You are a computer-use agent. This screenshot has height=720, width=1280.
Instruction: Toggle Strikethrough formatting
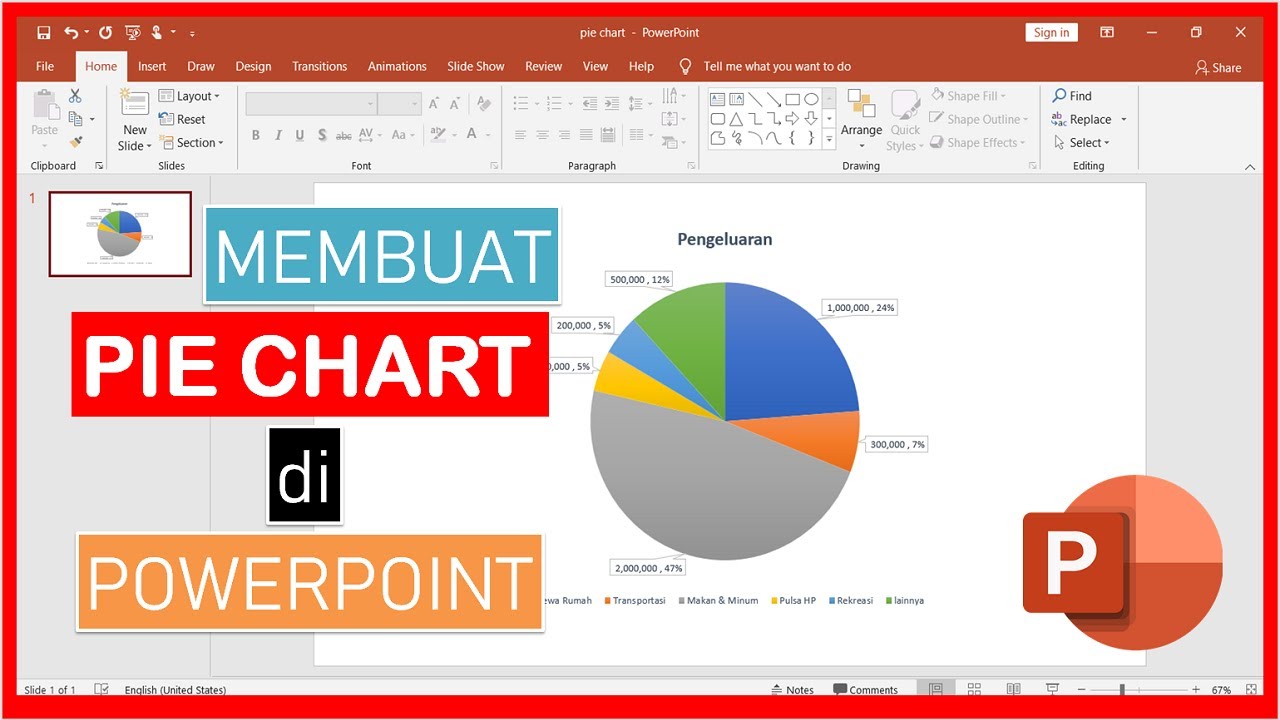pyautogui.click(x=344, y=135)
